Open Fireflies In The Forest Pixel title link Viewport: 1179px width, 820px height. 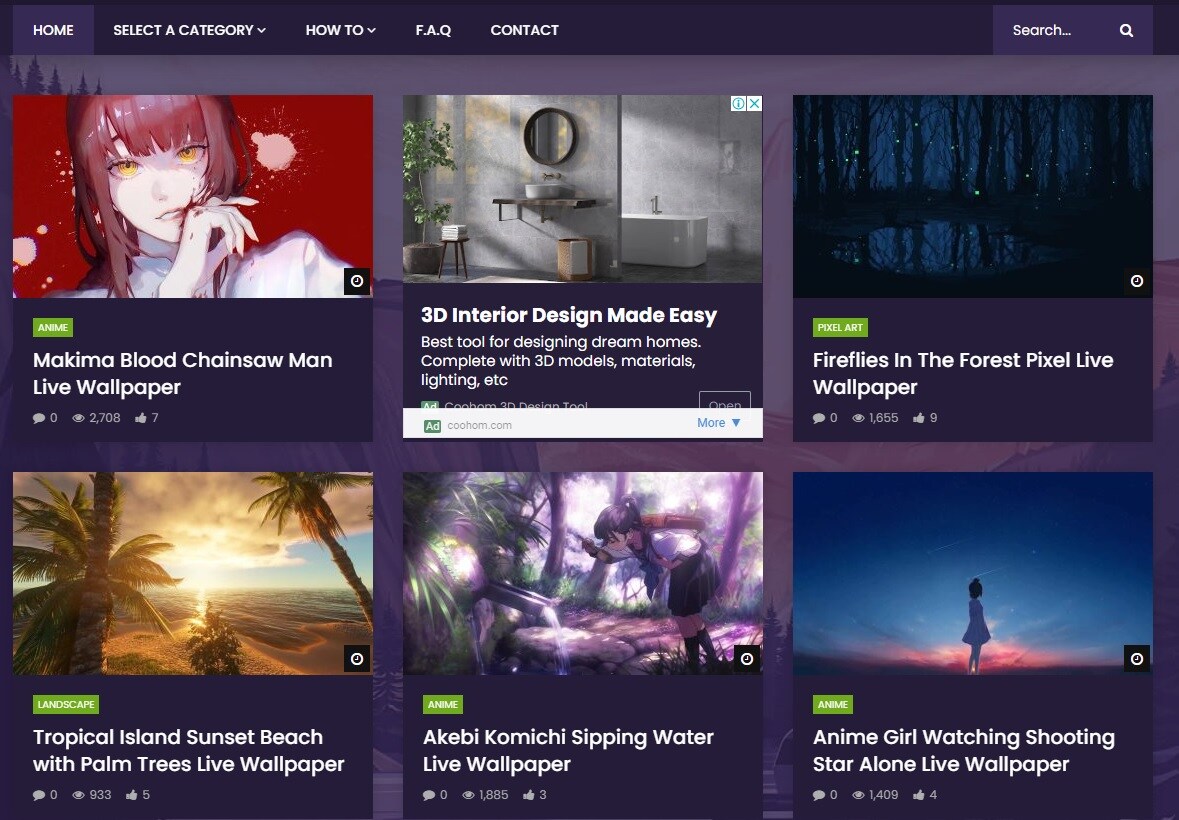963,374
